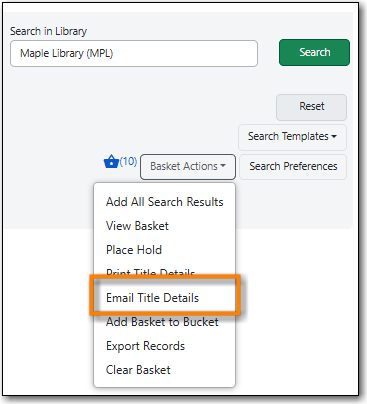Click the green Search button
Screen dimensions: 367x404
coord(314,52)
